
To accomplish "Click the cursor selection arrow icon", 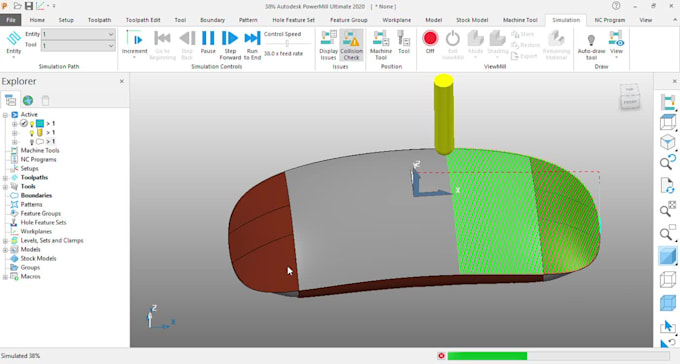I will pyautogui.click(x=667, y=326).
